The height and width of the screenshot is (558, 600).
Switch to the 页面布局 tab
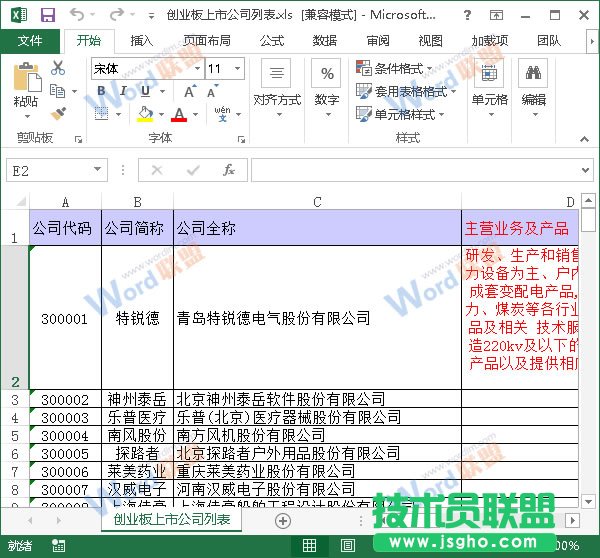207,41
